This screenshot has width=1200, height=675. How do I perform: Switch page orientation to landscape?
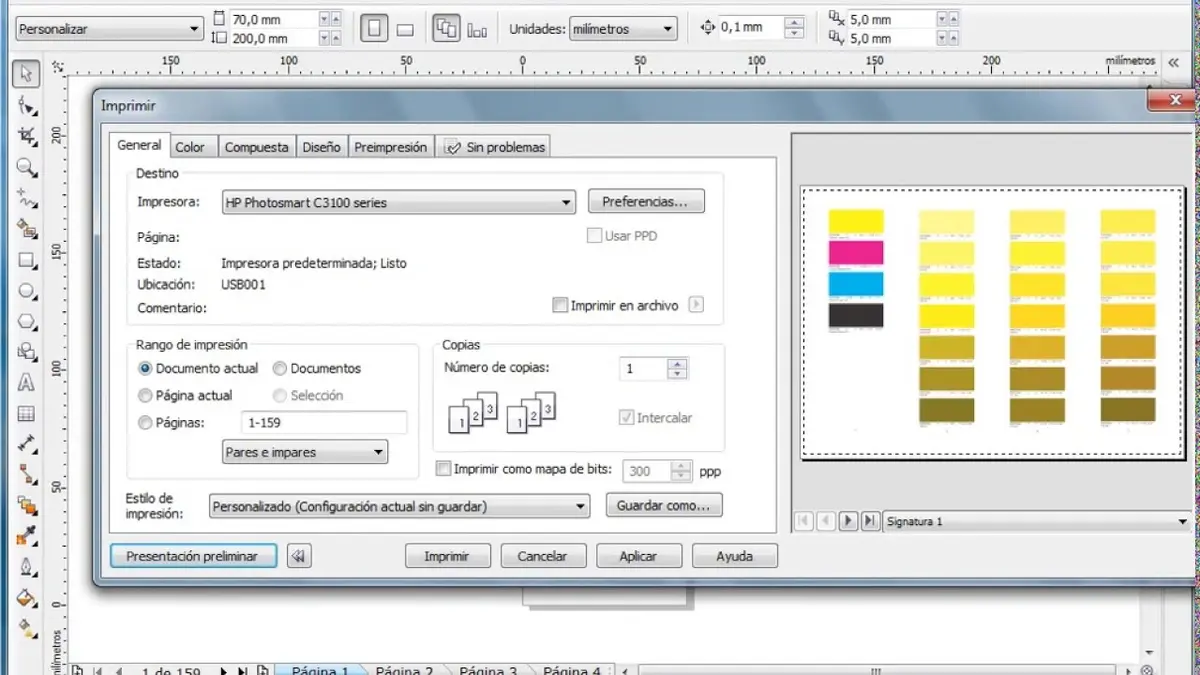click(404, 28)
